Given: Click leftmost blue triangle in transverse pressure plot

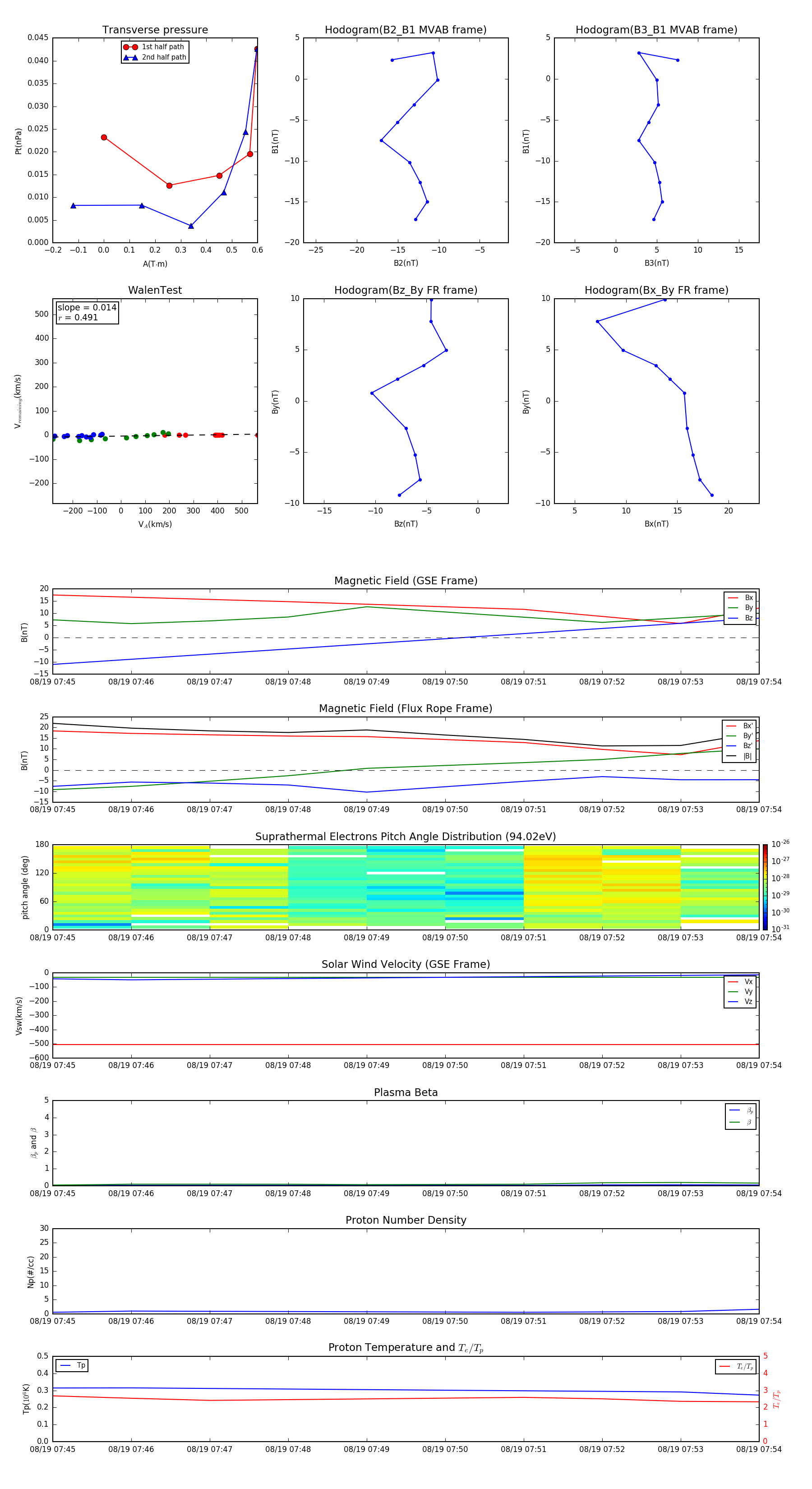Looking at the screenshot, I should tap(74, 206).
